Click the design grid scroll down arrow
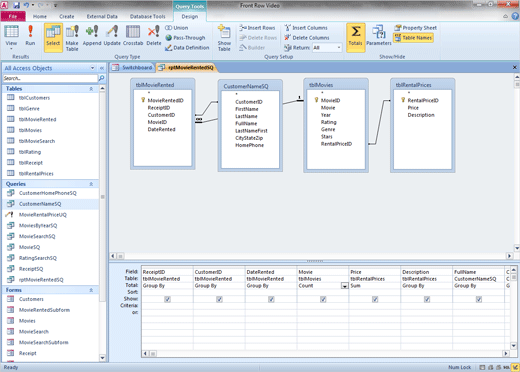The width and height of the screenshot is (520, 372). tap(514, 346)
